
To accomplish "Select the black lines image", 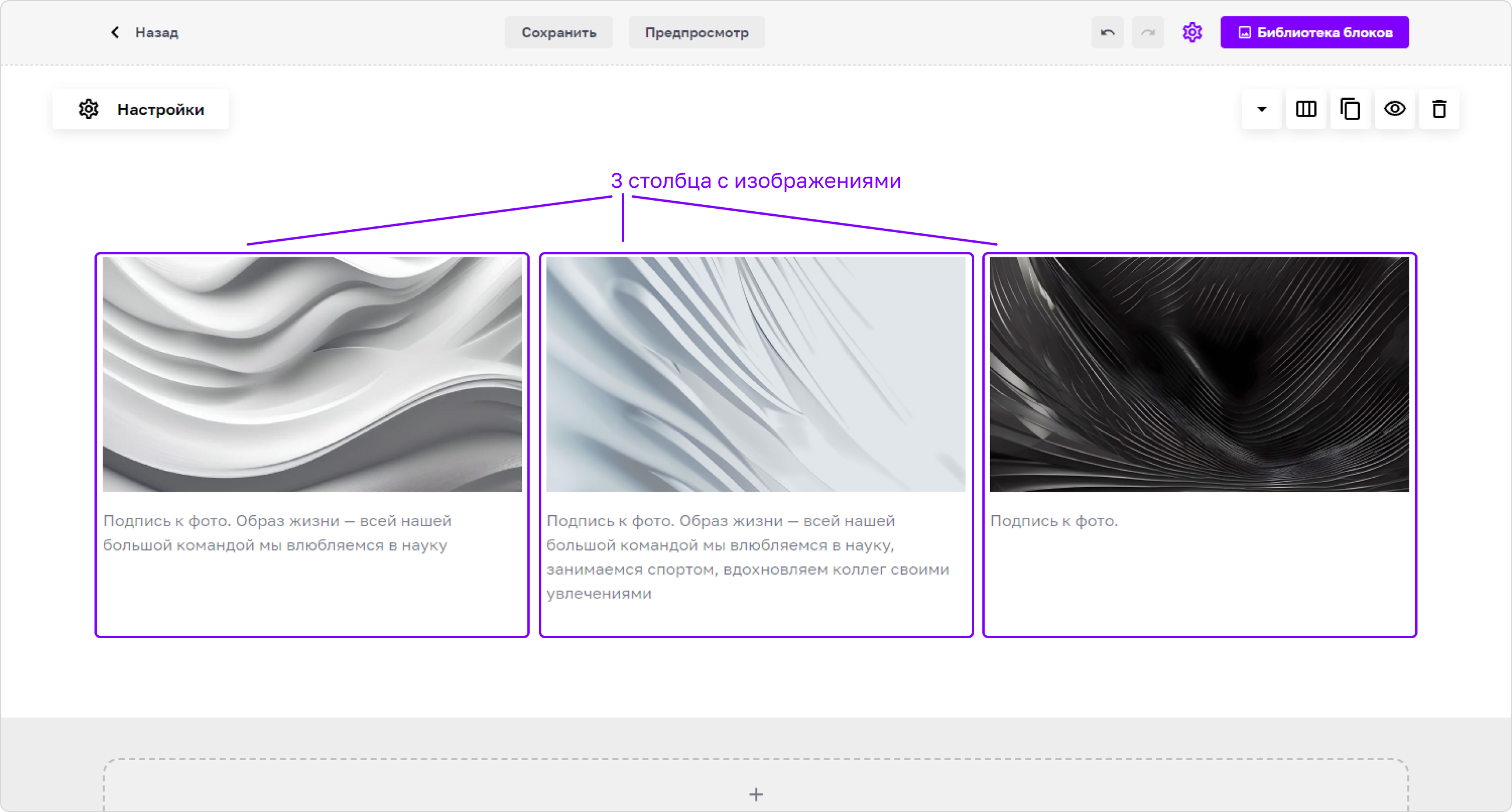I will click(1199, 374).
